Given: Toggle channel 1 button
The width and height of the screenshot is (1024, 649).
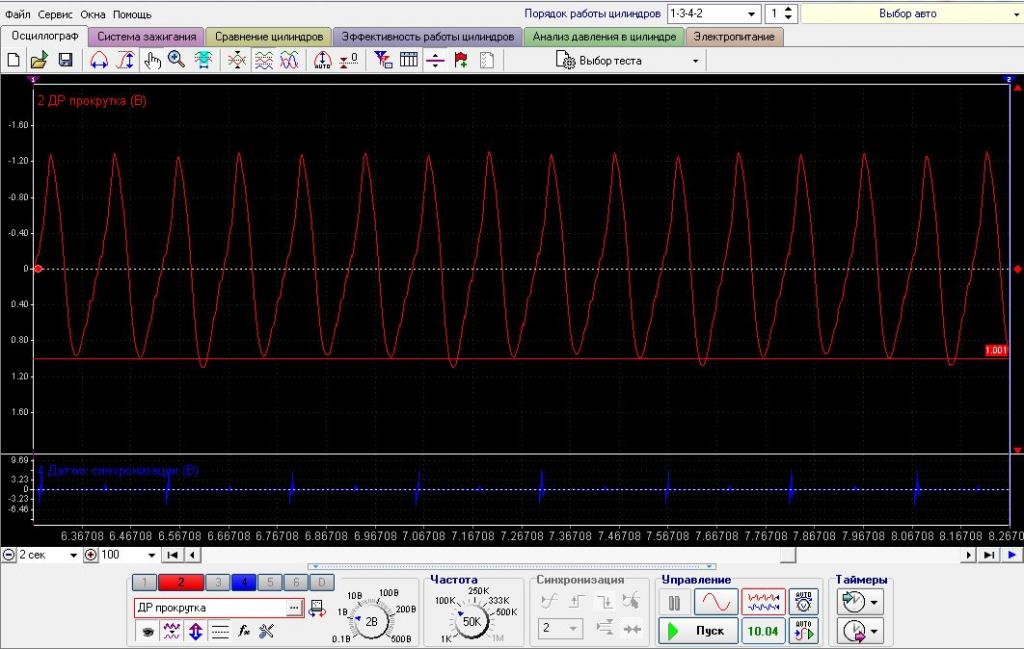Looking at the screenshot, I should pos(144,582).
